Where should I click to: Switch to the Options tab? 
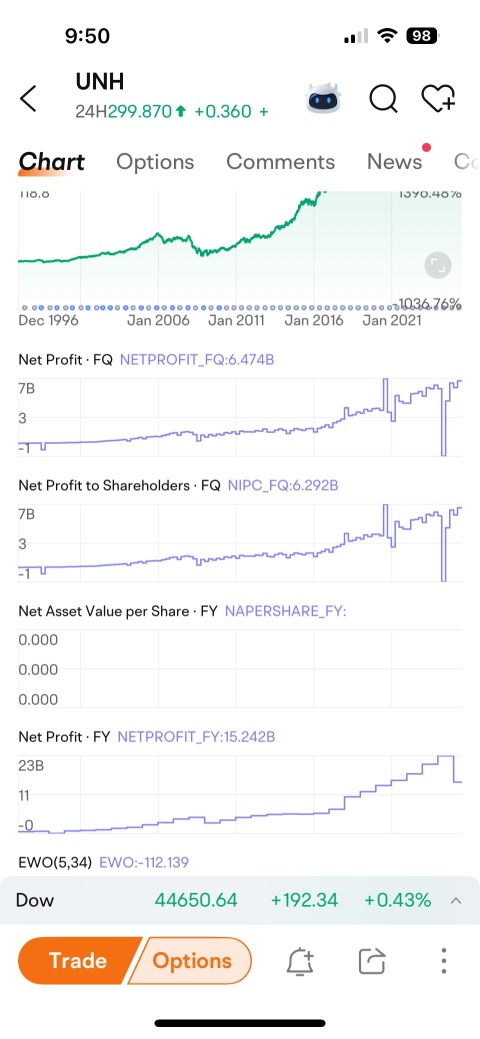(155, 162)
